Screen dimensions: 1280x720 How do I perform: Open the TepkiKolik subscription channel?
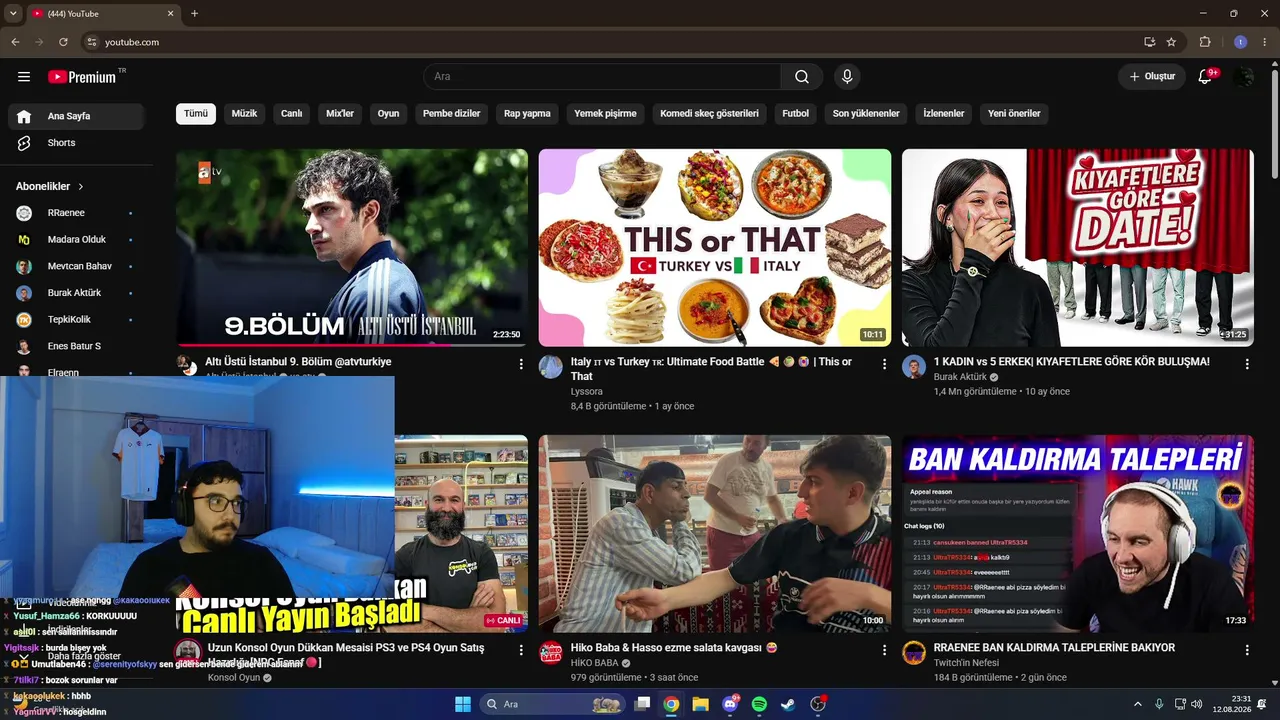point(76,320)
